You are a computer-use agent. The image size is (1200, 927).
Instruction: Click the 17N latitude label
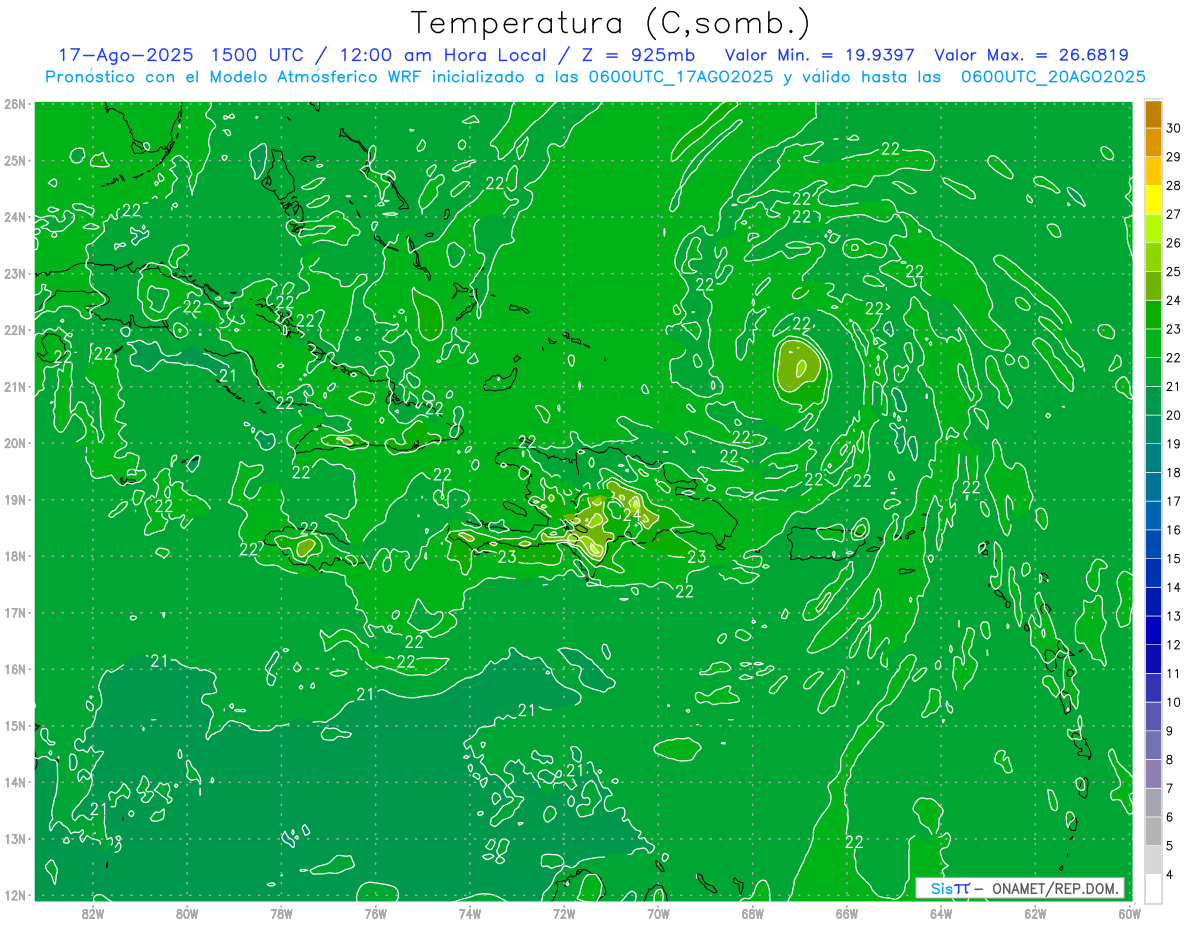(15, 612)
